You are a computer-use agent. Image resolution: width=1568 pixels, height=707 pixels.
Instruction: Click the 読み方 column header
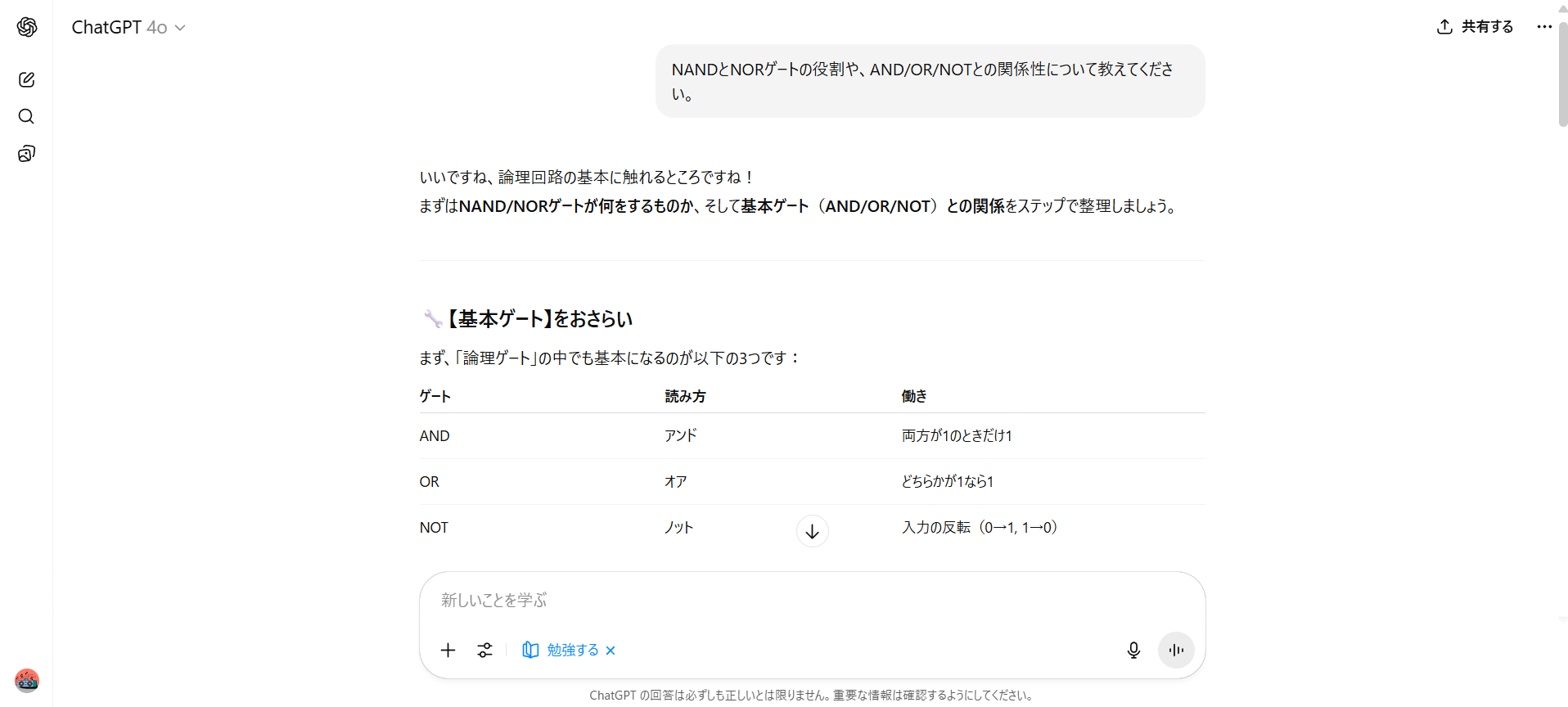coord(685,396)
